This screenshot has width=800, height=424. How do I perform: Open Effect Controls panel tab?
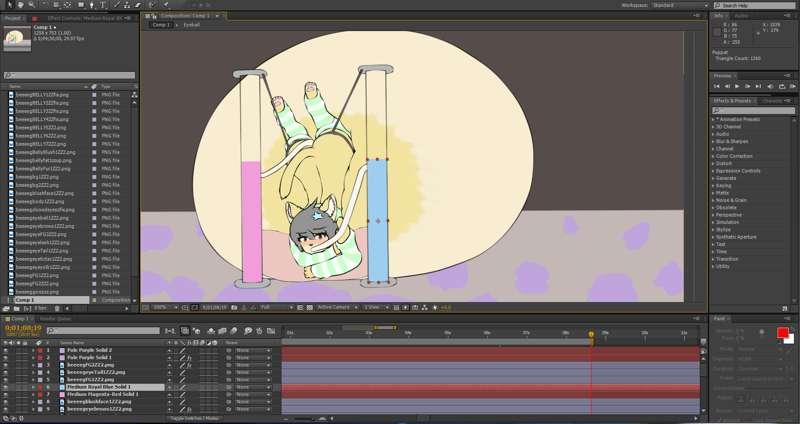click(85, 18)
